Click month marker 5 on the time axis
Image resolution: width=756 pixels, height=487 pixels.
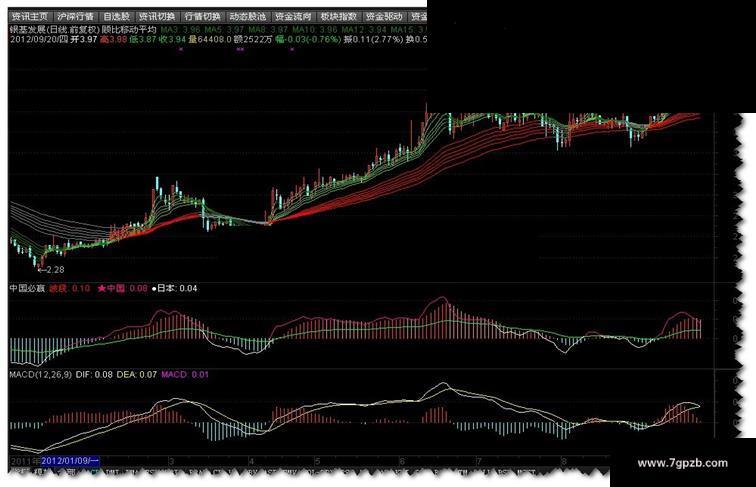point(317,461)
